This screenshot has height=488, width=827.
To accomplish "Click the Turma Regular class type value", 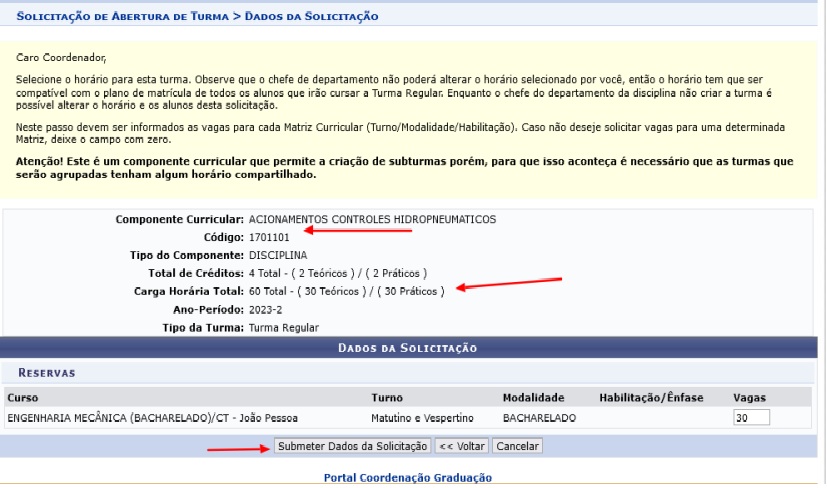I will click(284, 328).
